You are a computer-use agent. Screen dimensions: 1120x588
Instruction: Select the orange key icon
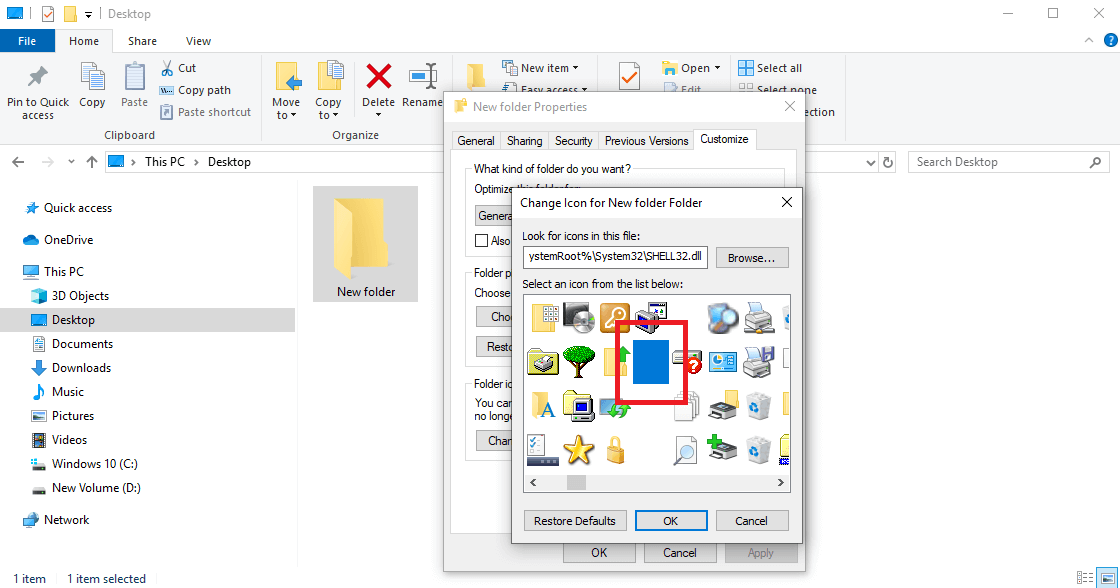point(614,317)
